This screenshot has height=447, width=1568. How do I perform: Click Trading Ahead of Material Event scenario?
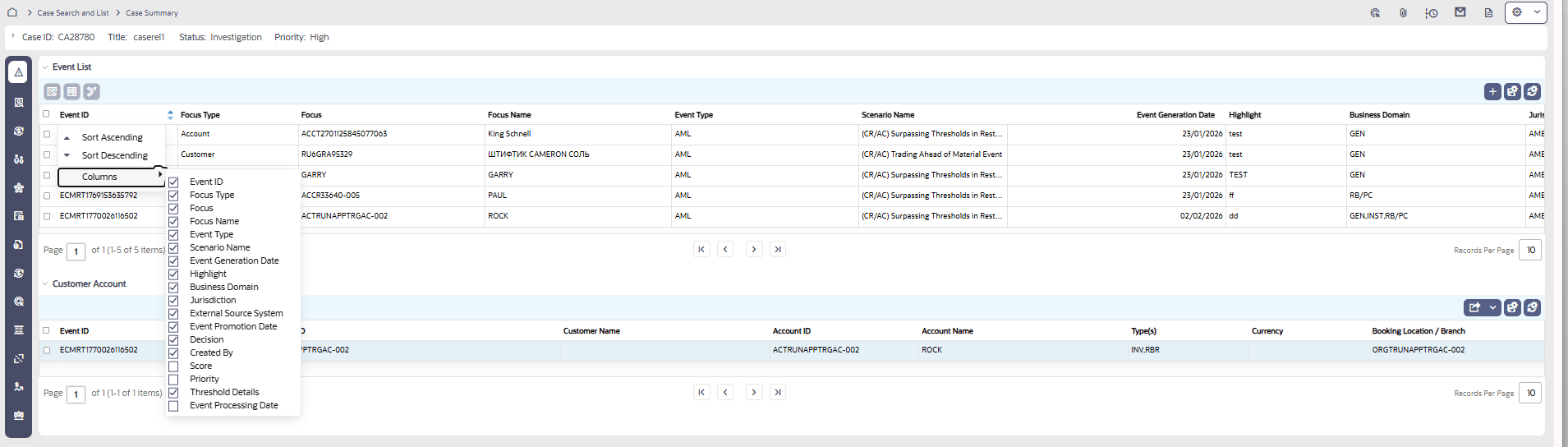tap(931, 154)
